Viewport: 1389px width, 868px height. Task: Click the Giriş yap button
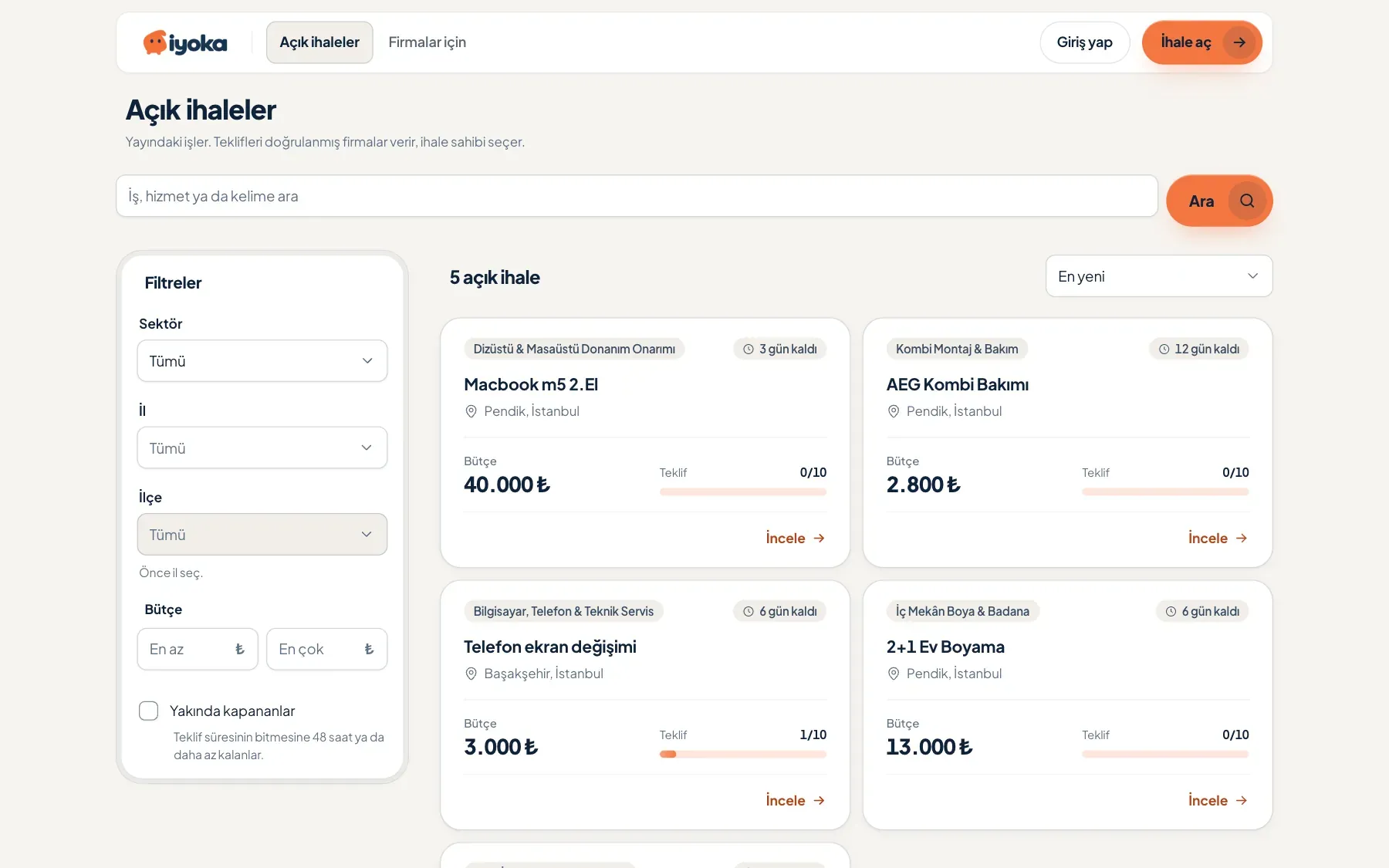[x=1085, y=42]
